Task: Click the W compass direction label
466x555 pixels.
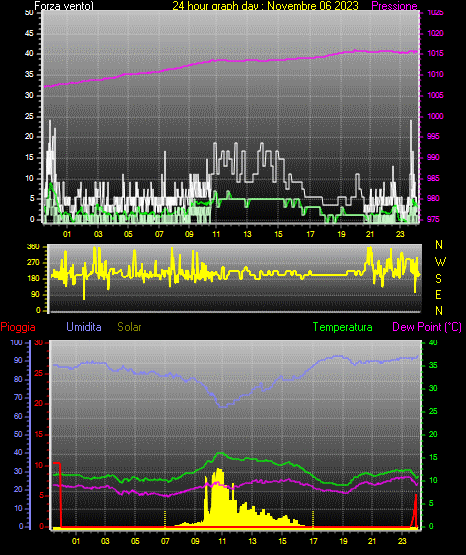Action: (x=440, y=262)
